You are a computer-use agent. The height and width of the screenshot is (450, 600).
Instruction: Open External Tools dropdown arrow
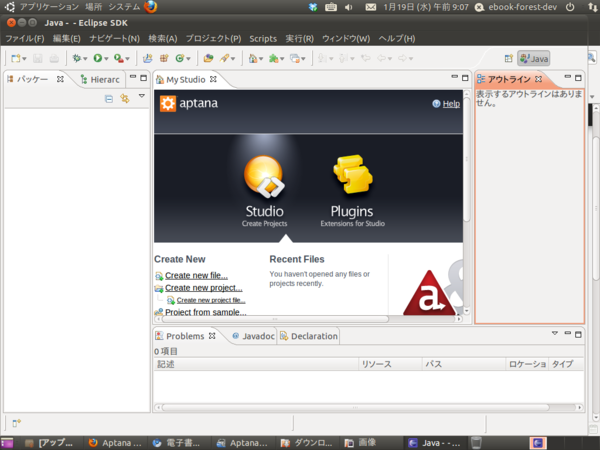point(127,59)
